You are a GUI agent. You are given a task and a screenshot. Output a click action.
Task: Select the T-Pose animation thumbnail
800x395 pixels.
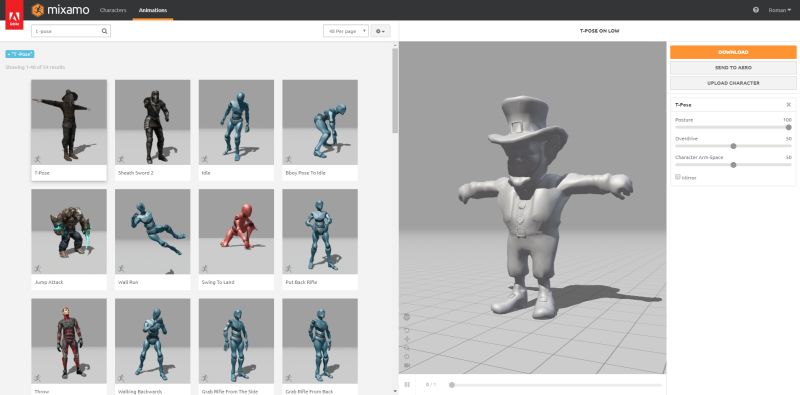[69, 122]
